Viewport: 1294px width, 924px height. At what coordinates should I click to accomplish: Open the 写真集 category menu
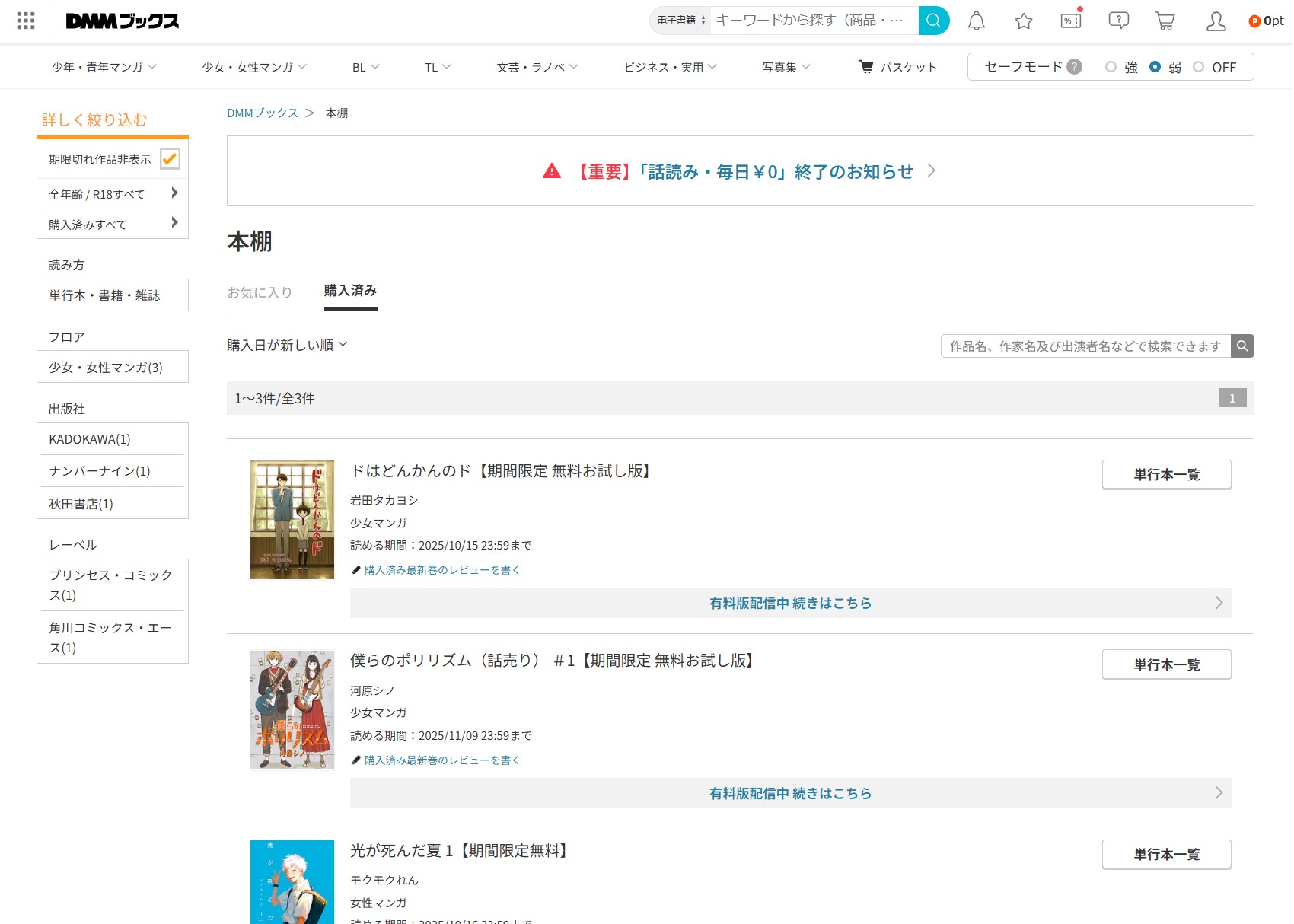pyautogui.click(x=786, y=67)
